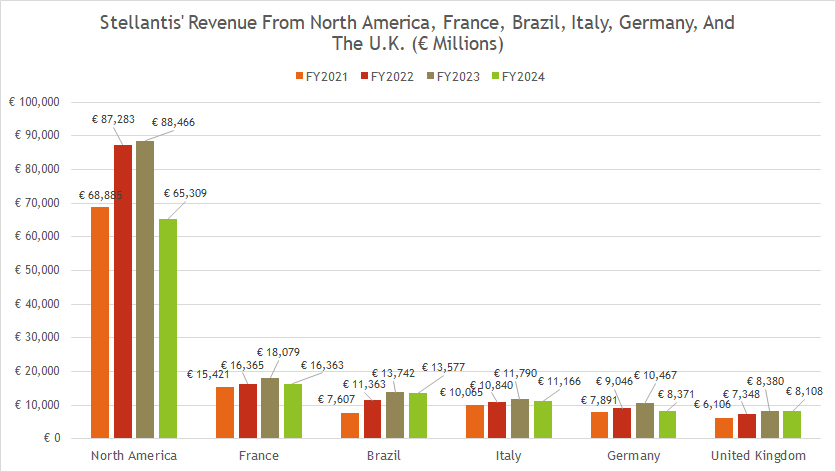Click North America FY2024 green bar

(168, 329)
